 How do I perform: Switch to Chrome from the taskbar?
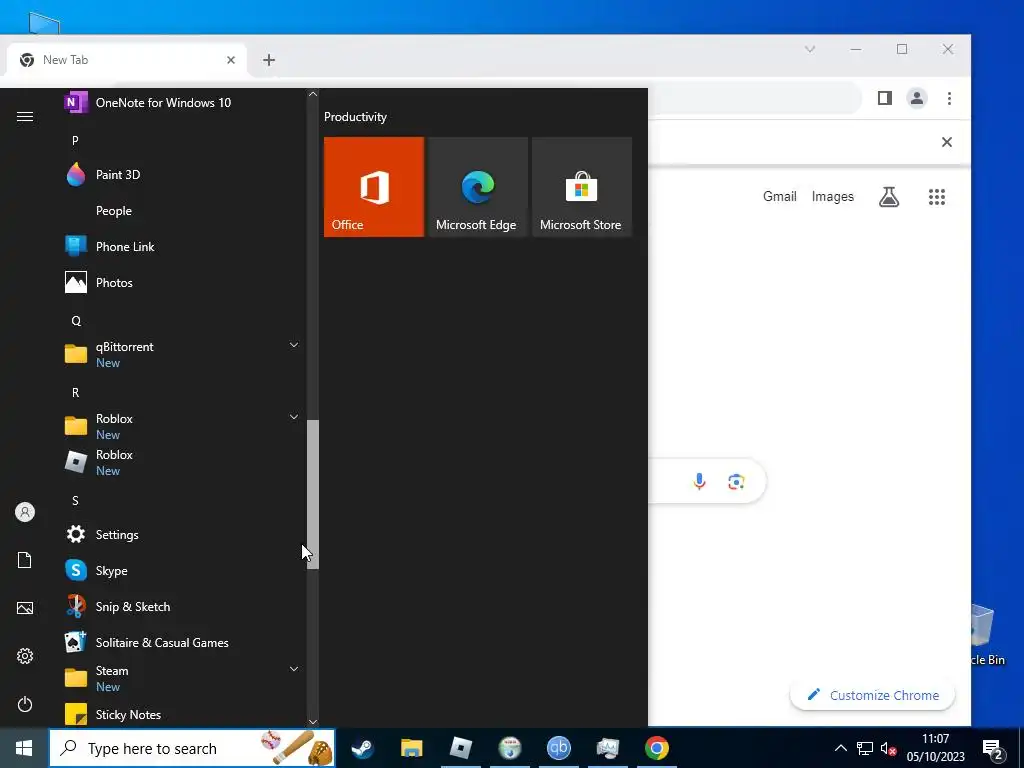(x=656, y=748)
